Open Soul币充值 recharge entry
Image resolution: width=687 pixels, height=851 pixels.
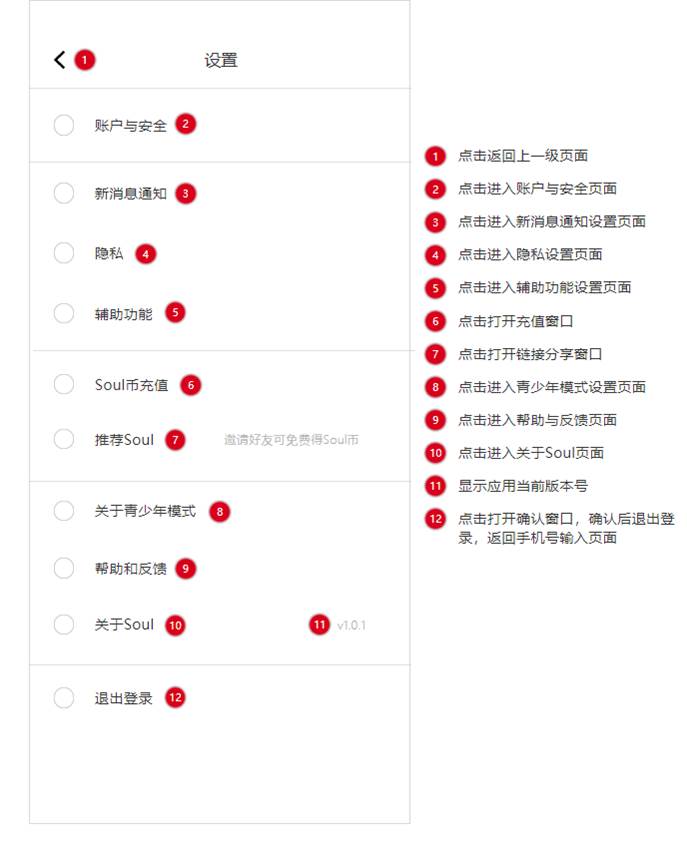pos(132,385)
